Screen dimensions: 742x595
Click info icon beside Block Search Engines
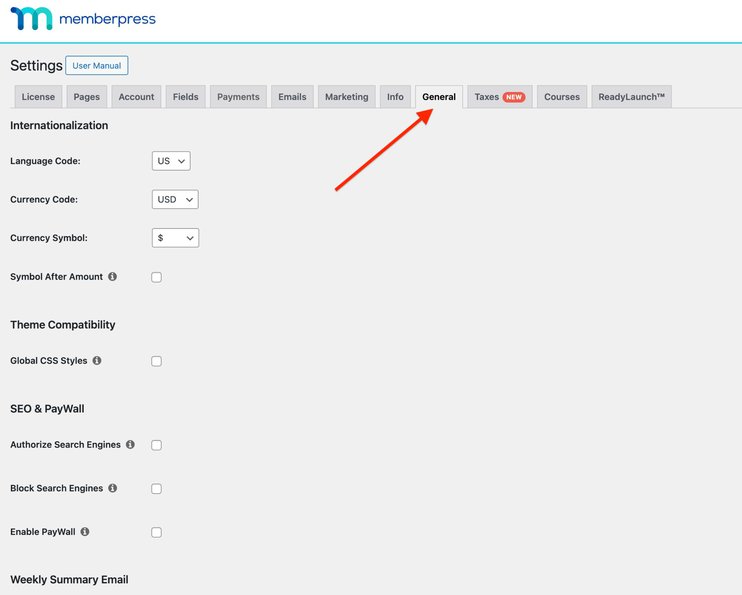coord(112,489)
